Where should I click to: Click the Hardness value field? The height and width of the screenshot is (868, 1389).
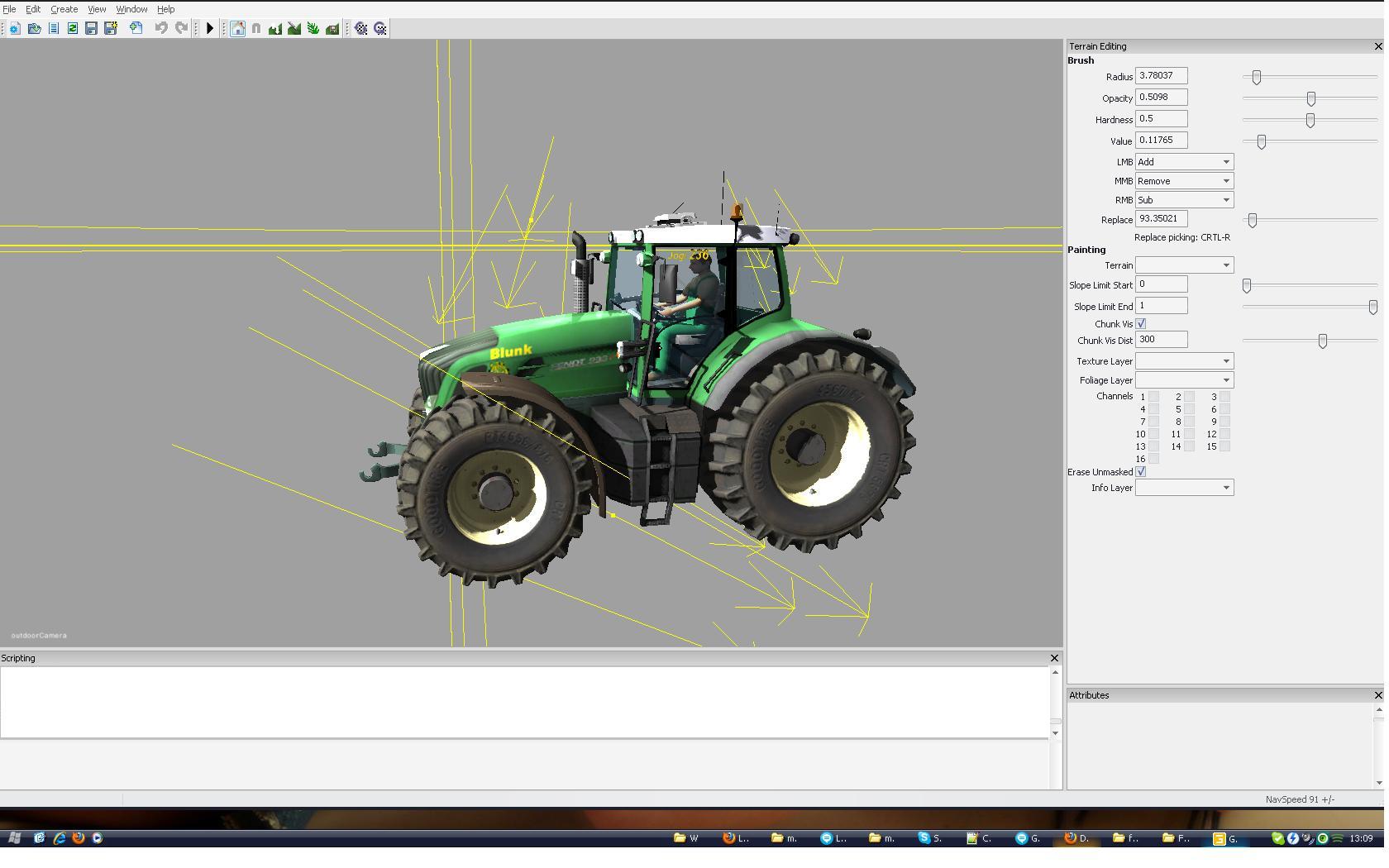coord(1162,119)
